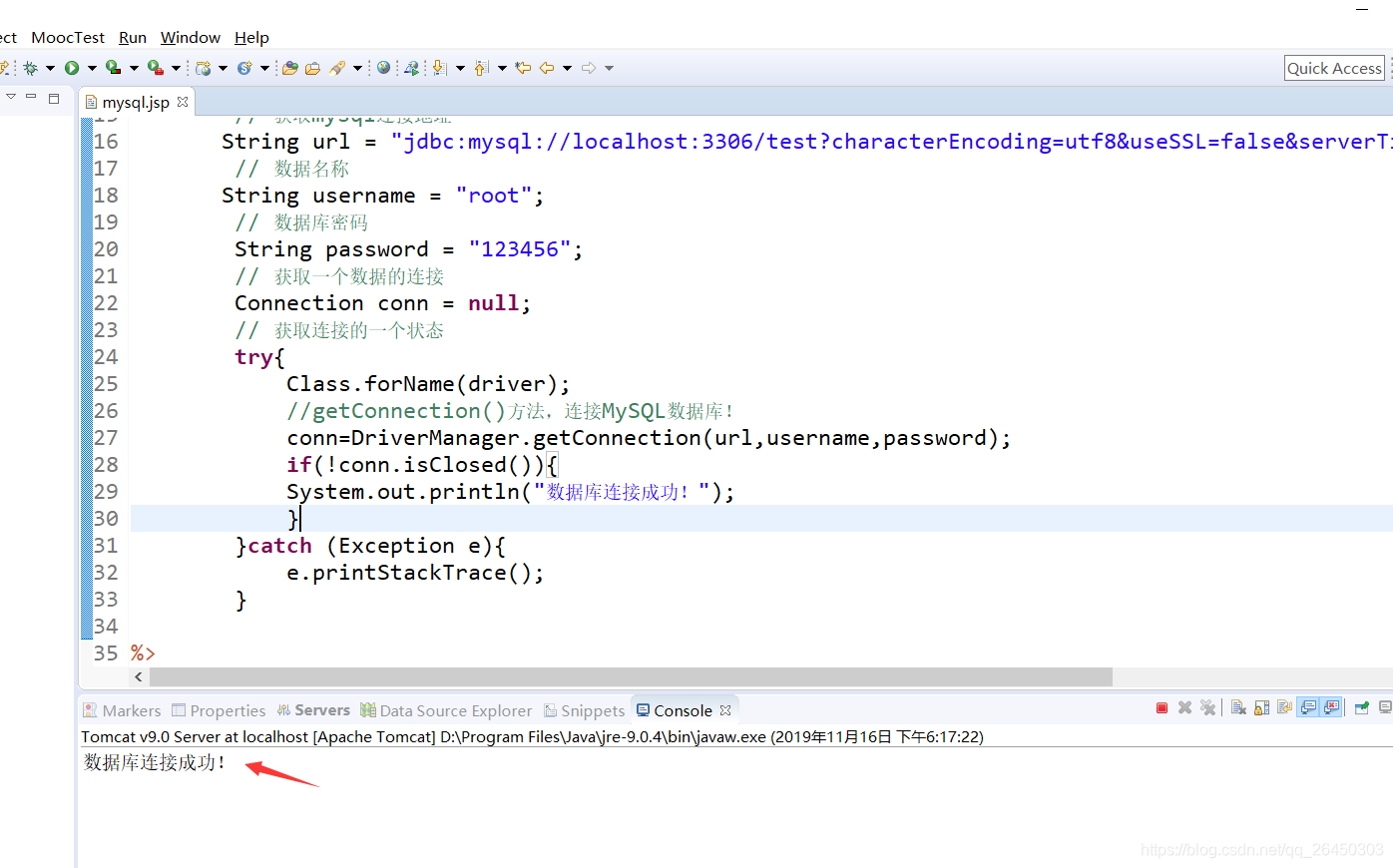Open the Debug icon dropdown arrow
1393x868 pixels.
(x=51, y=67)
